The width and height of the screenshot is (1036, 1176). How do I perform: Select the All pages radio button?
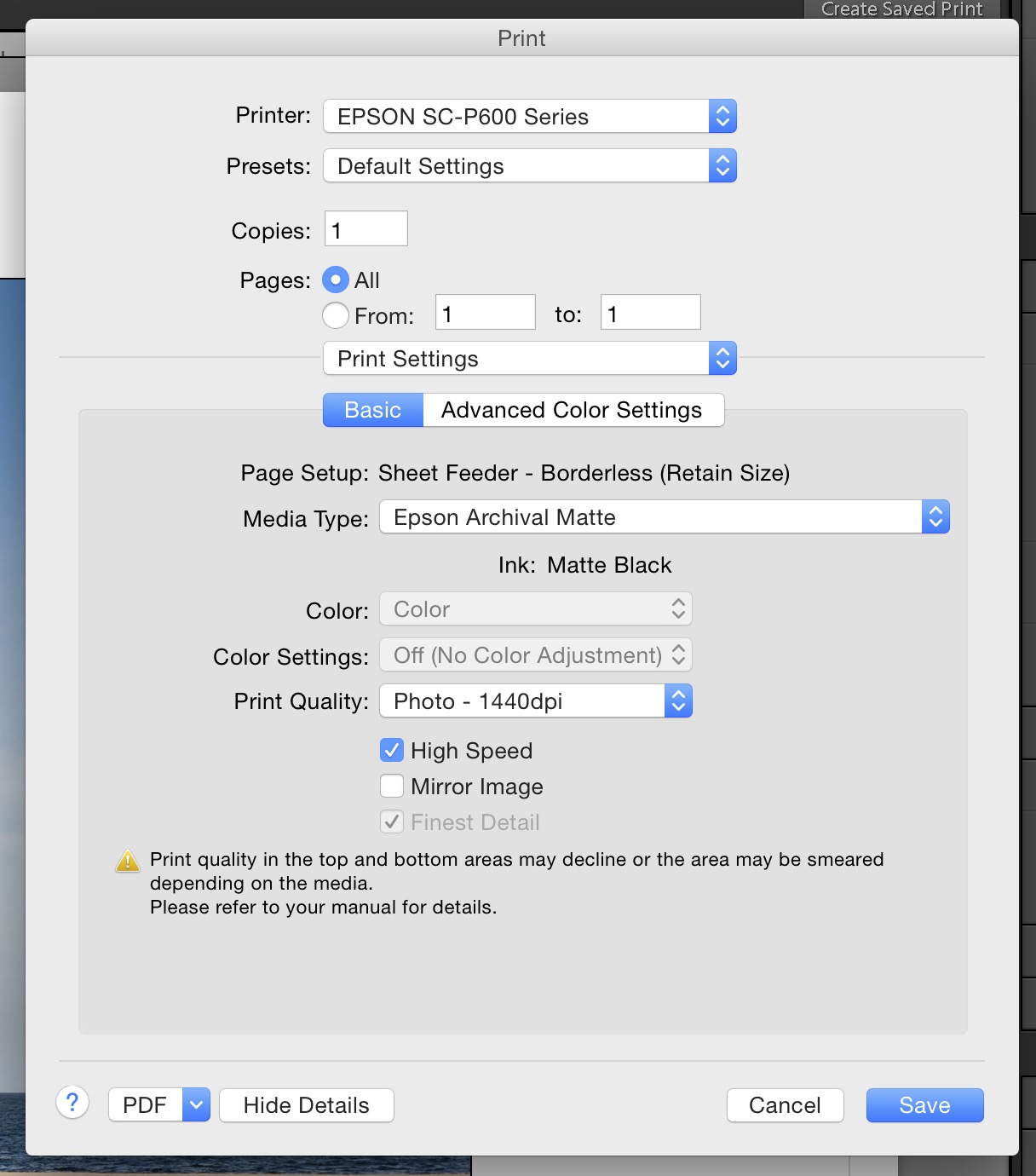tap(336, 280)
